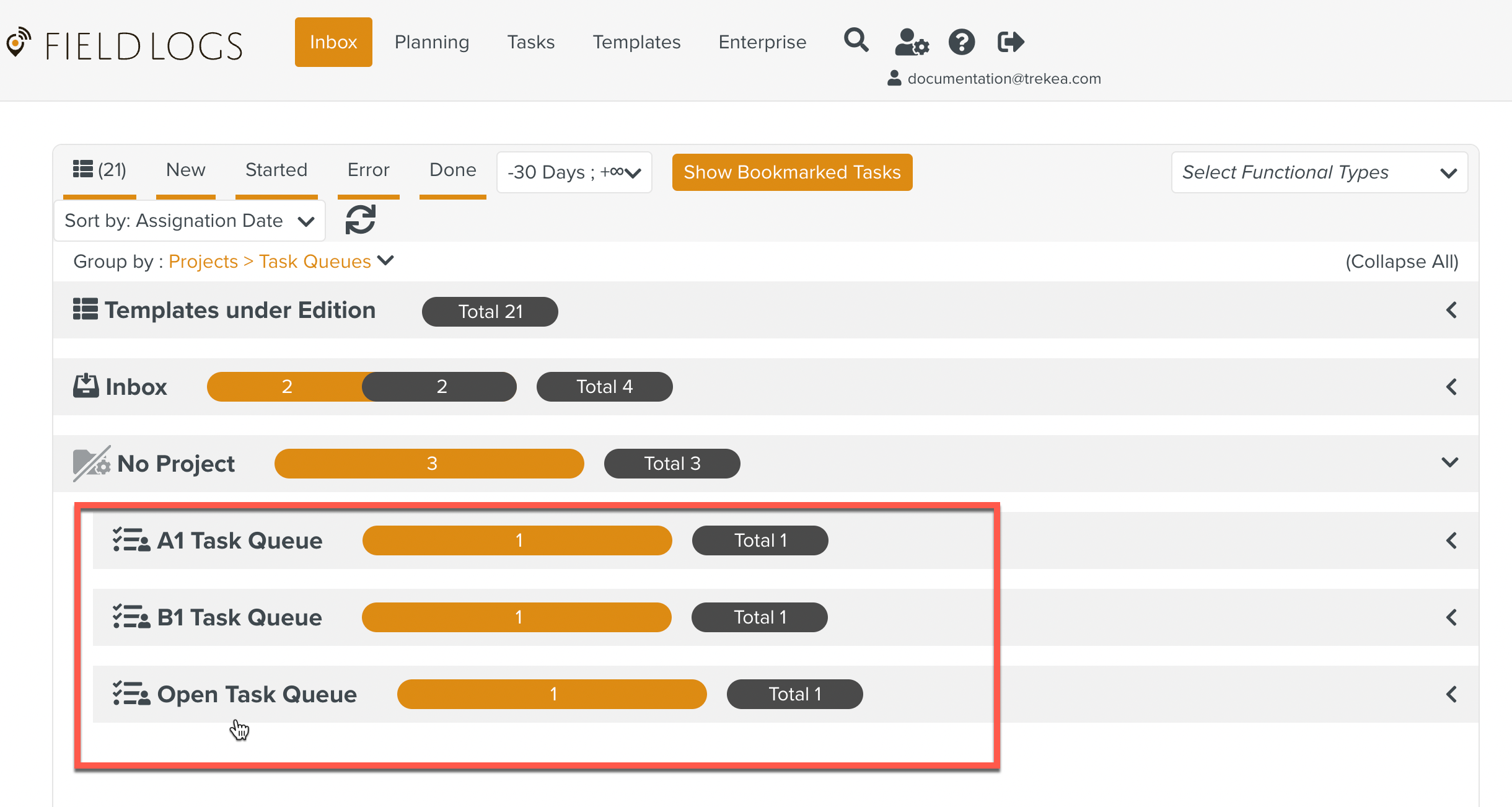Click the No Project folder icon

[x=91, y=463]
